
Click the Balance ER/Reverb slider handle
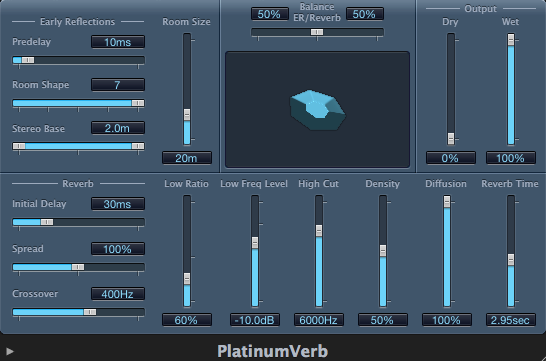pyautogui.click(x=317, y=32)
